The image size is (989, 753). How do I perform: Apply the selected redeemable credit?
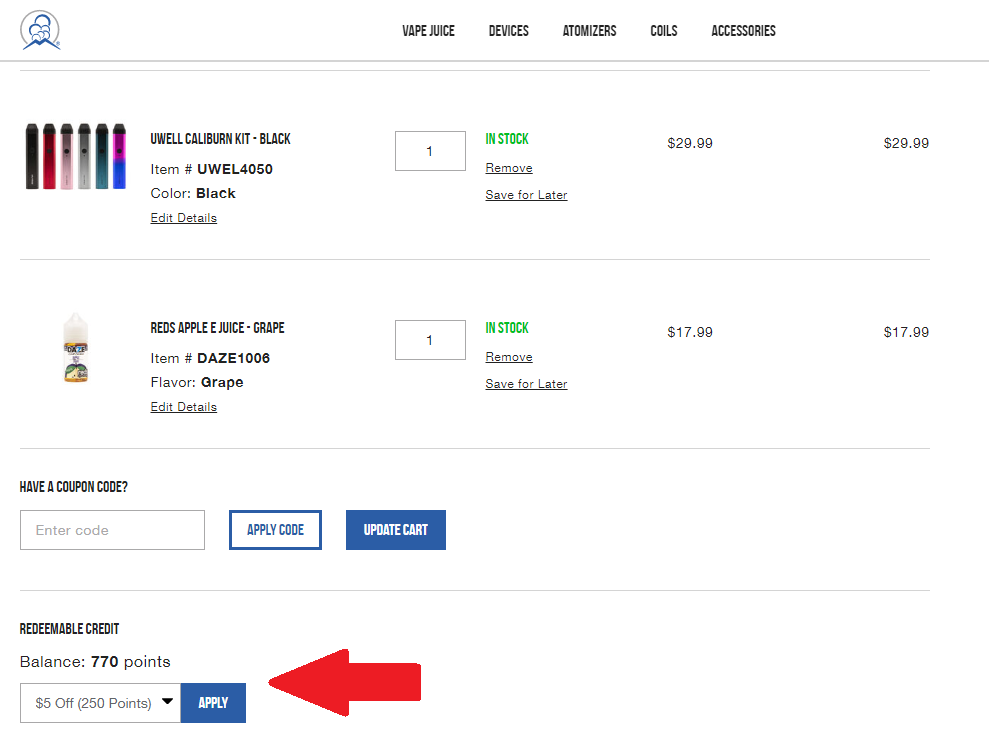coord(213,703)
